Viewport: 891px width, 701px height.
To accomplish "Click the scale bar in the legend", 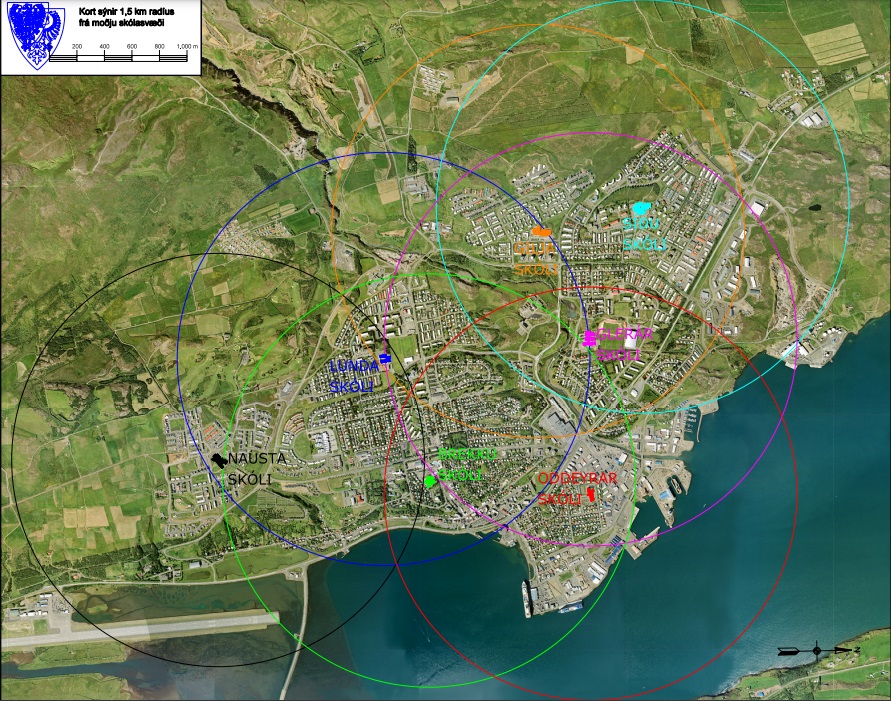I will 118,57.
